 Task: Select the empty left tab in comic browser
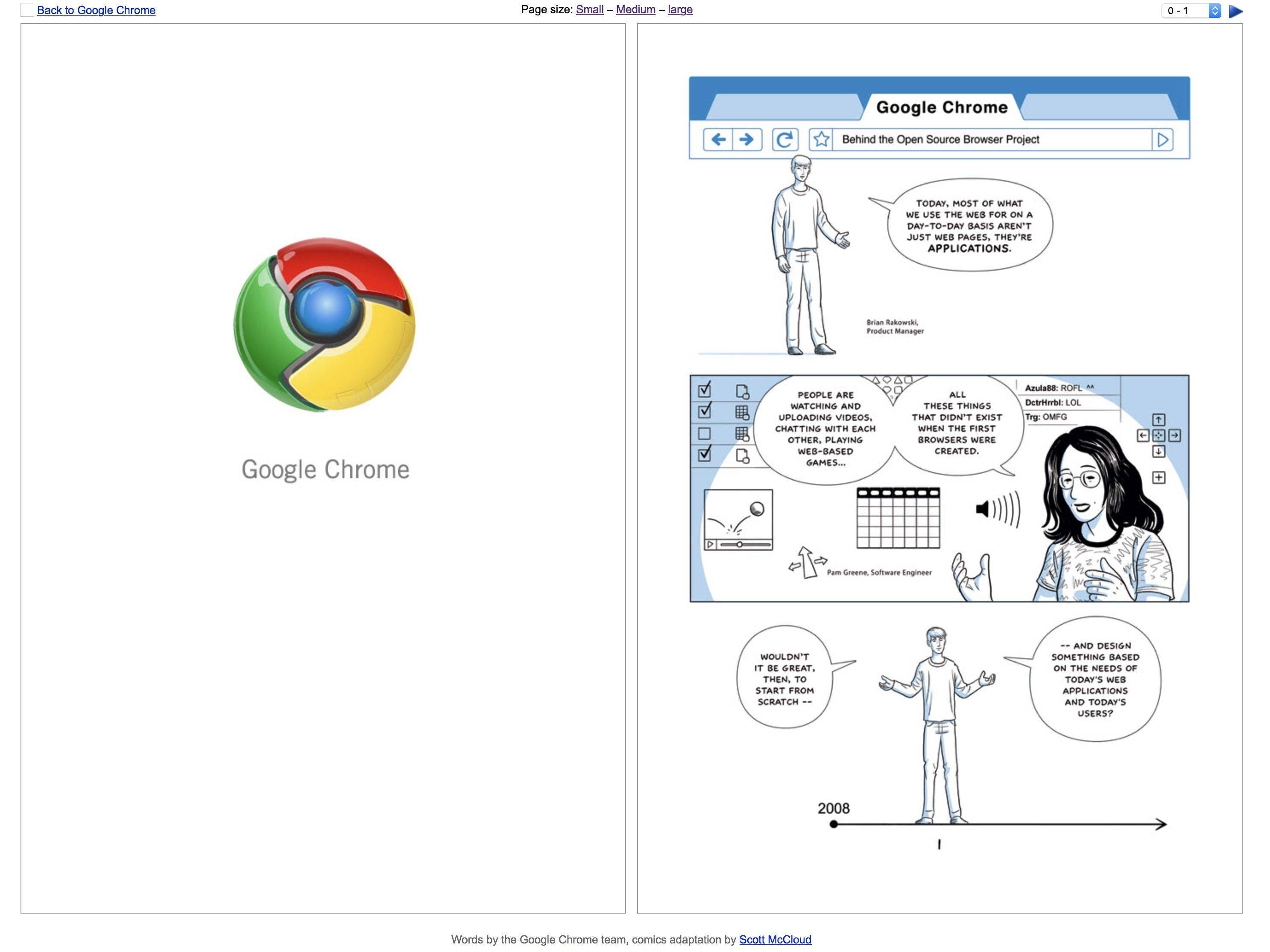(x=784, y=107)
